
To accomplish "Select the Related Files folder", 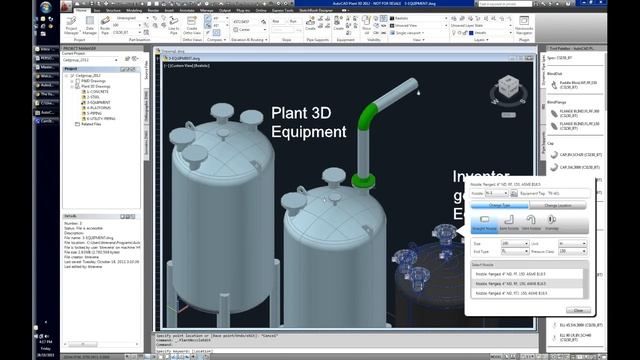I will click(x=91, y=124).
